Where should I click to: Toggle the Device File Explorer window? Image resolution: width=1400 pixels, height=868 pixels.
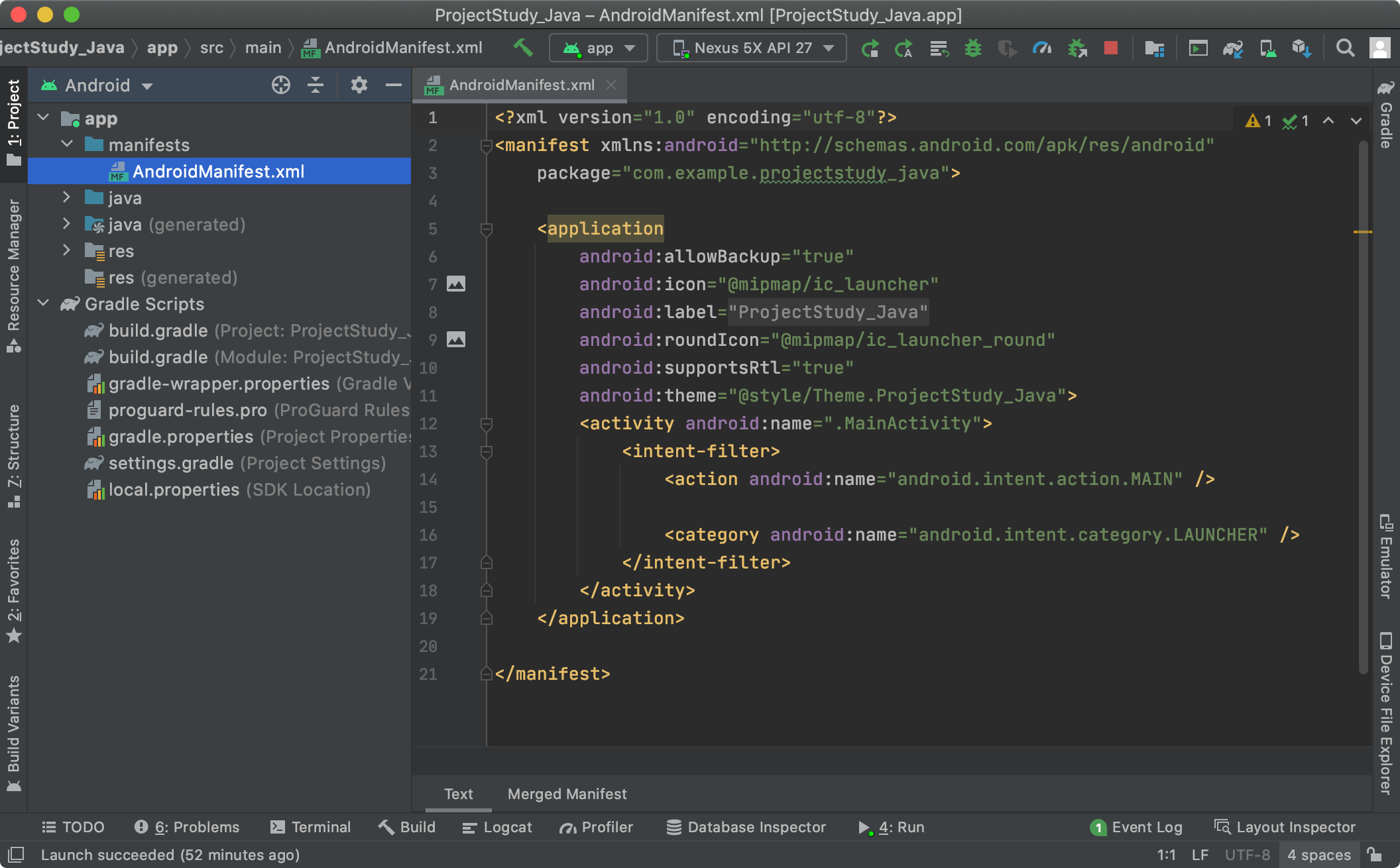(x=1385, y=713)
